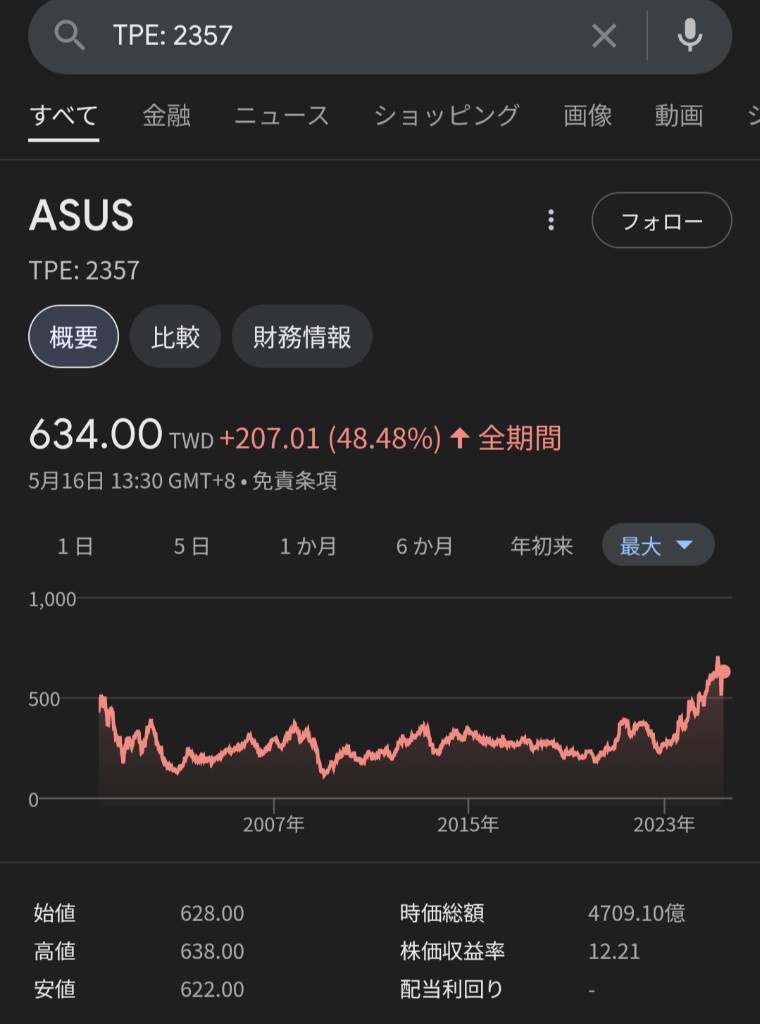Start voice search with microphone icon
Image resolution: width=760 pixels, height=1024 pixels.
[689, 35]
